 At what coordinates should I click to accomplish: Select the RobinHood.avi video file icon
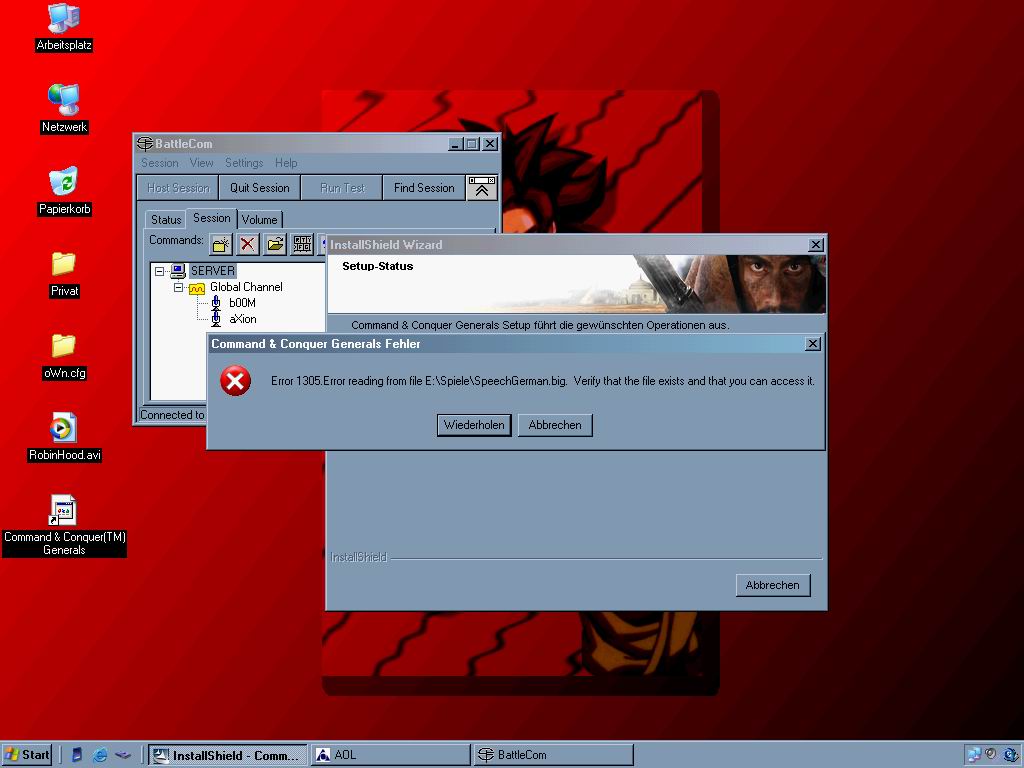63,428
